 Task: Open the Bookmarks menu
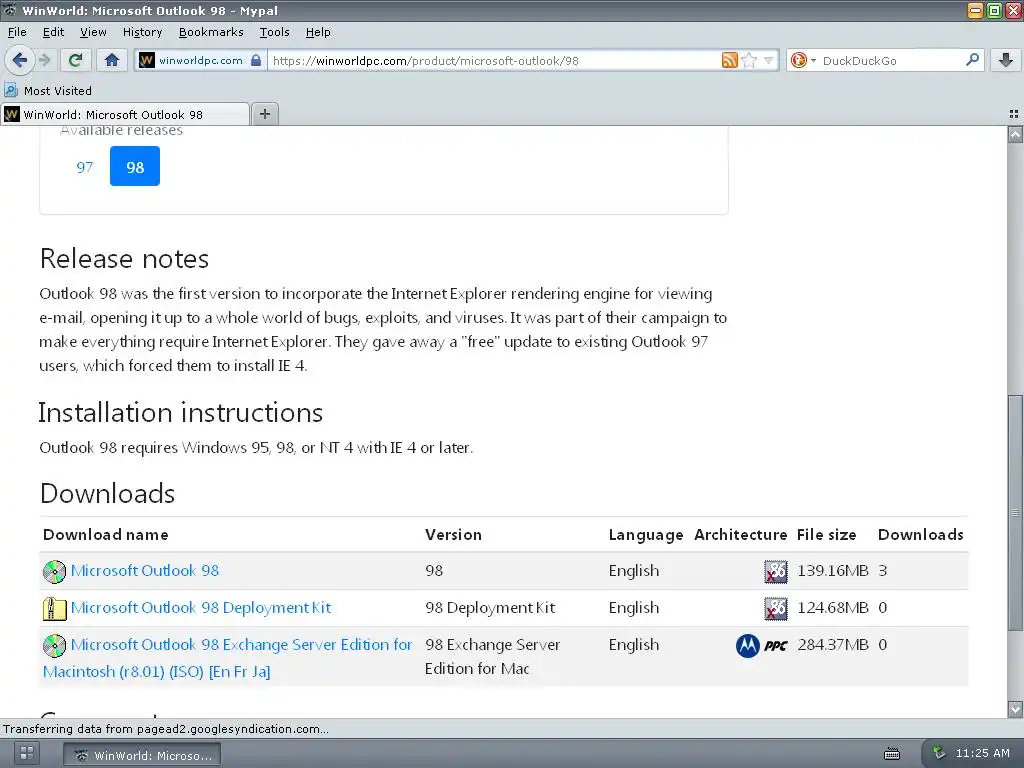click(211, 32)
